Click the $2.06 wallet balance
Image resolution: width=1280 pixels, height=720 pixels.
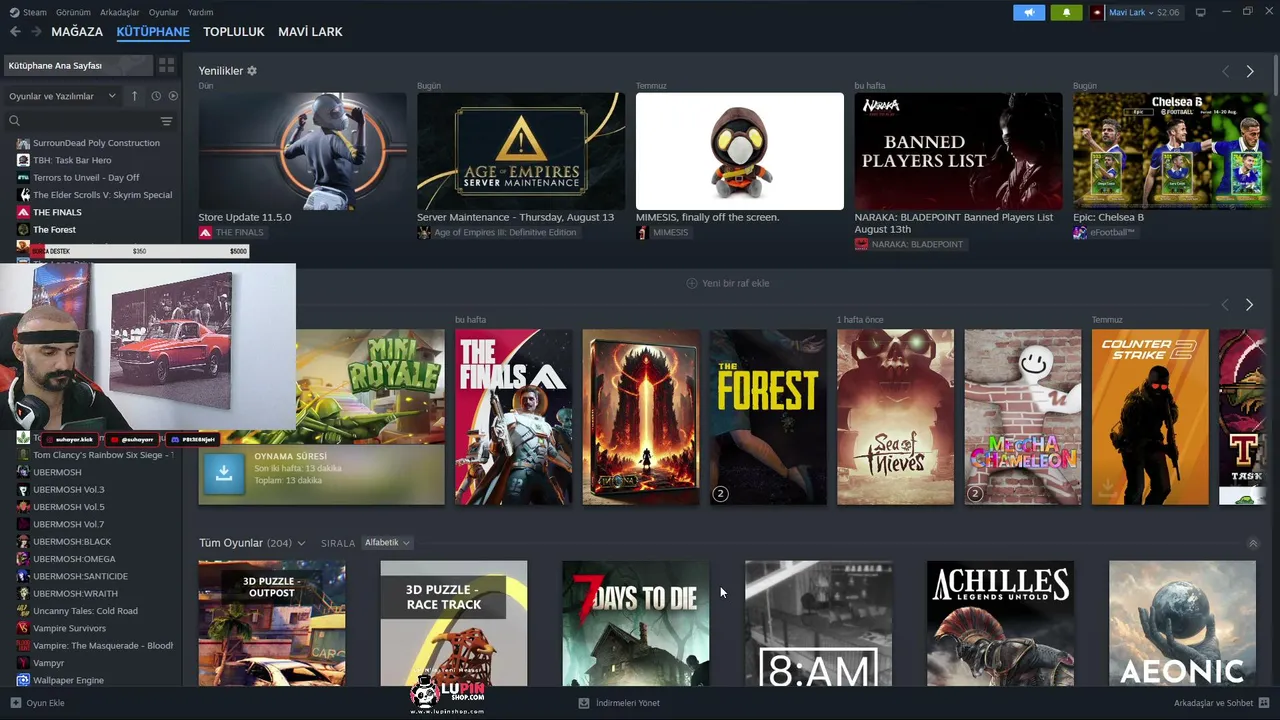pyautogui.click(x=1168, y=12)
